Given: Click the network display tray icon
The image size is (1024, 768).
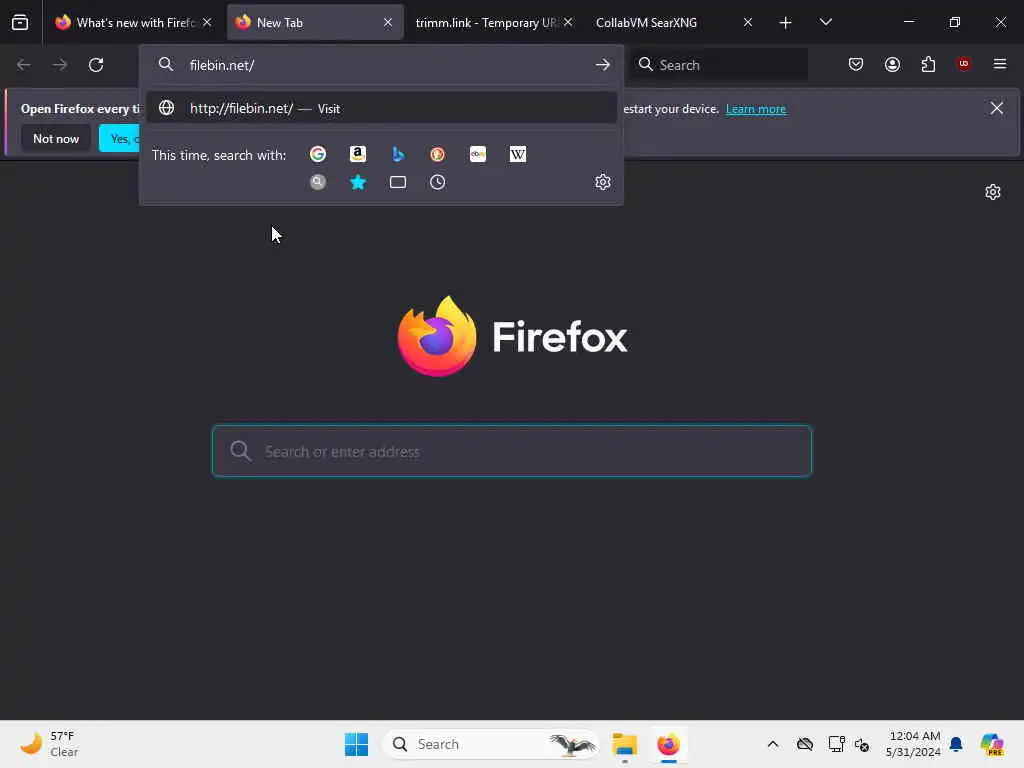Looking at the screenshot, I should [836, 744].
